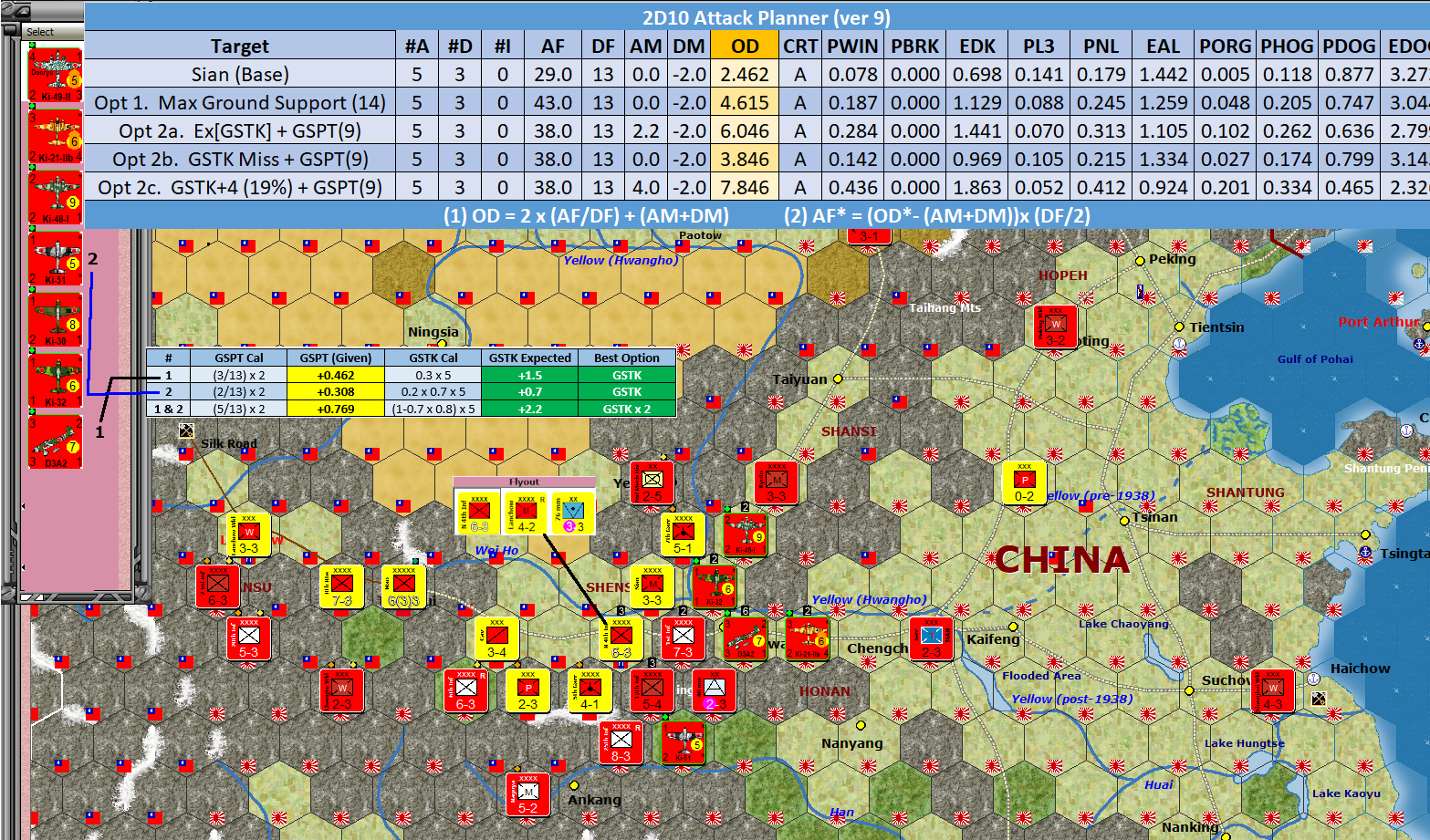Click the GSTK Expected column header

click(529, 358)
